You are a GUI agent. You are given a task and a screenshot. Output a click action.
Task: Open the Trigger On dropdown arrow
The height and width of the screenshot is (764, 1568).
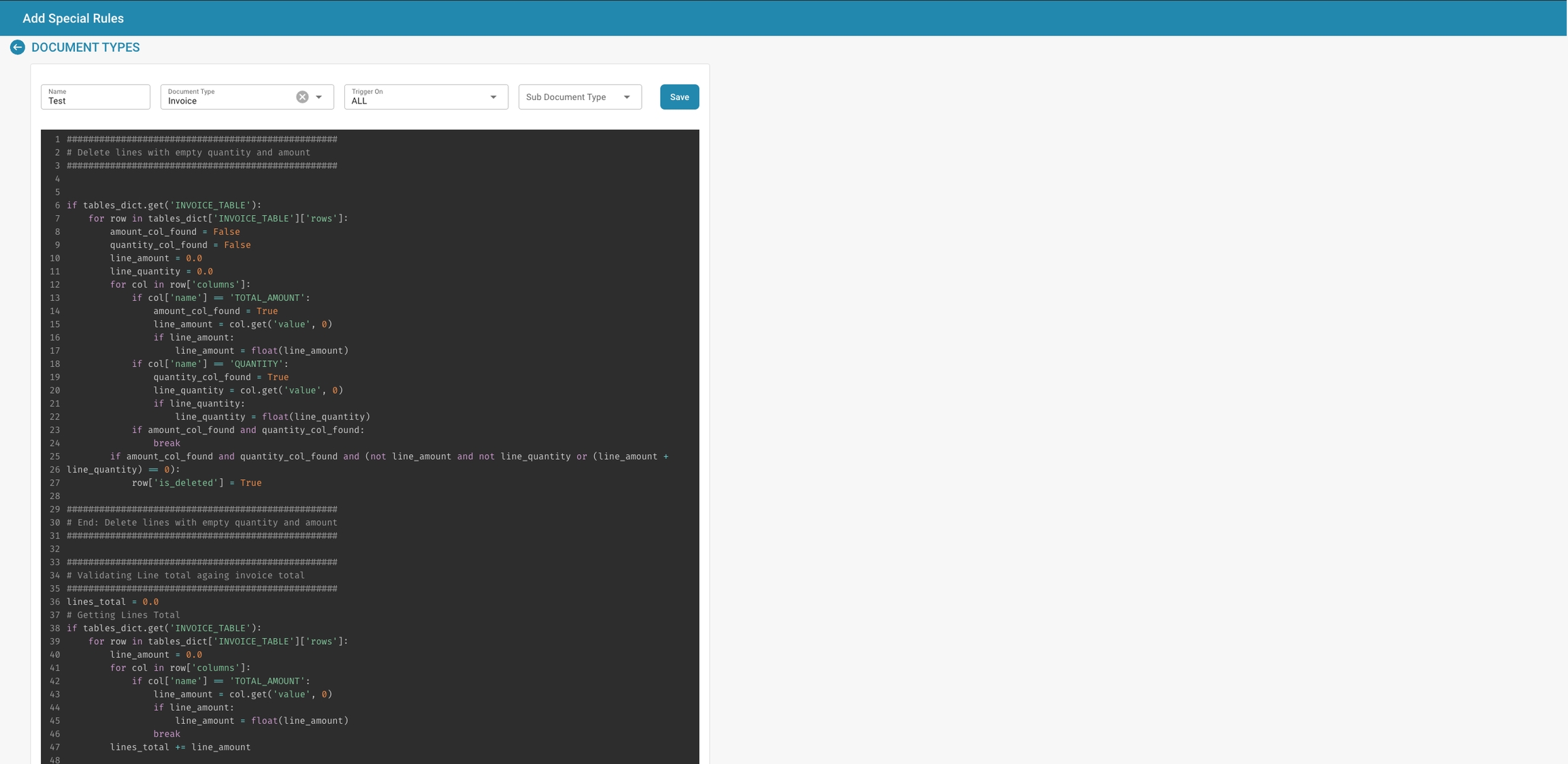click(x=493, y=97)
